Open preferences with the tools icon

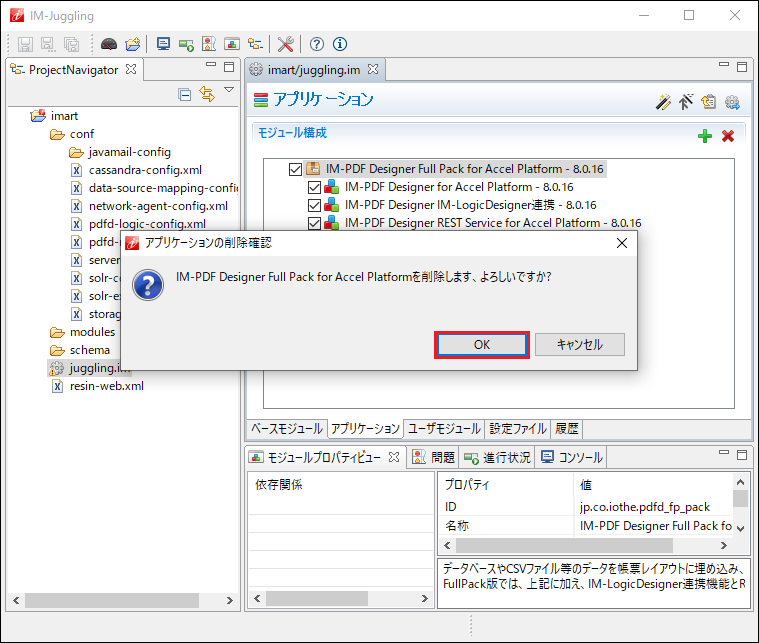[x=286, y=44]
